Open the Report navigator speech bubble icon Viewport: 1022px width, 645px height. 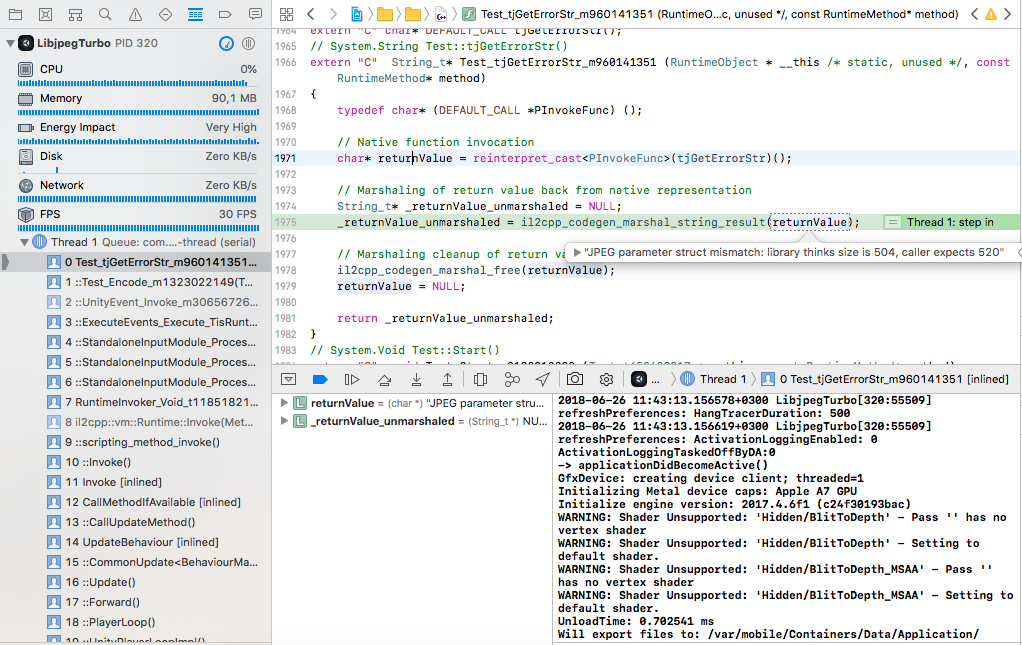click(x=254, y=13)
